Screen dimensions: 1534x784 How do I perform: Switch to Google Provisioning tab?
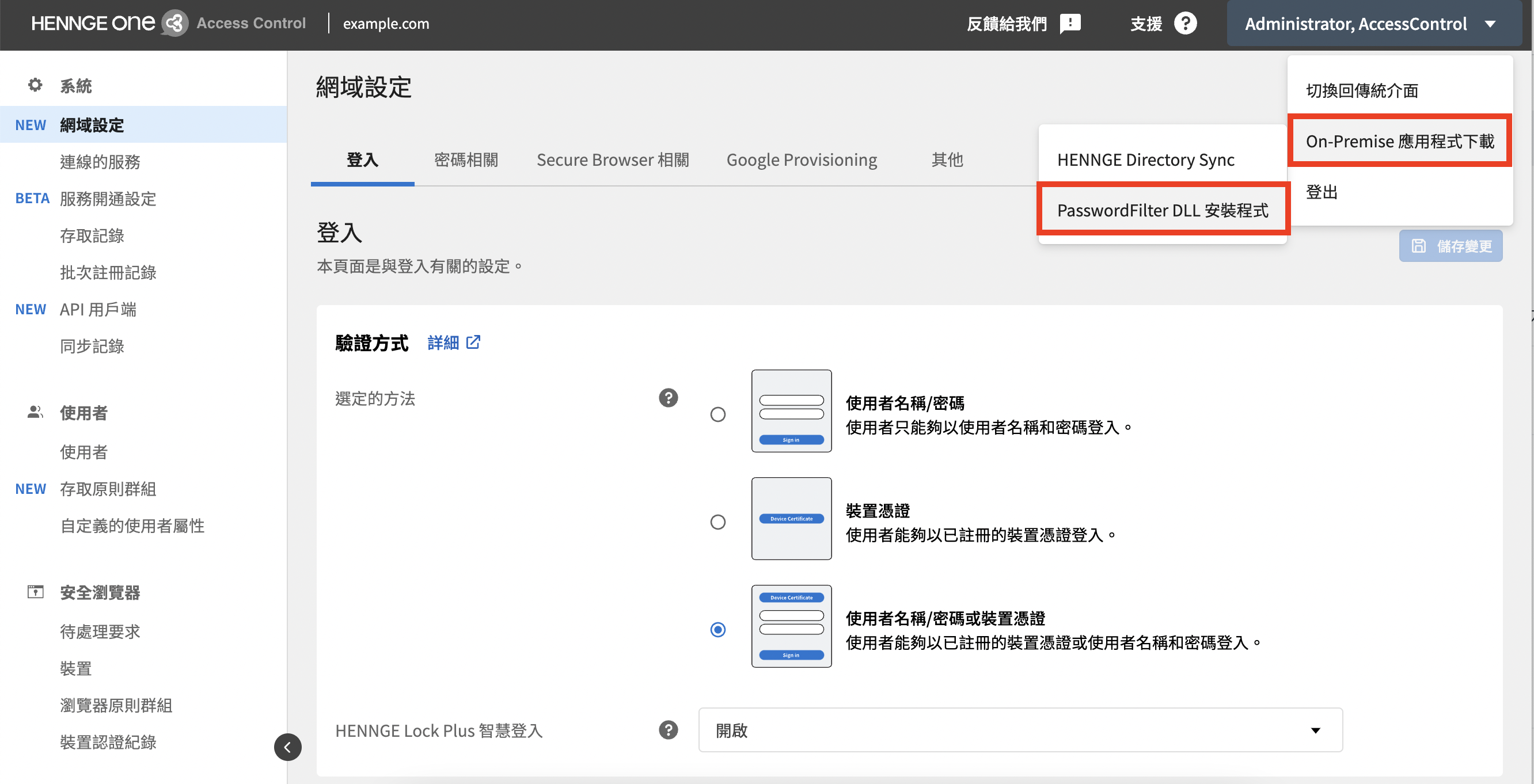click(802, 160)
